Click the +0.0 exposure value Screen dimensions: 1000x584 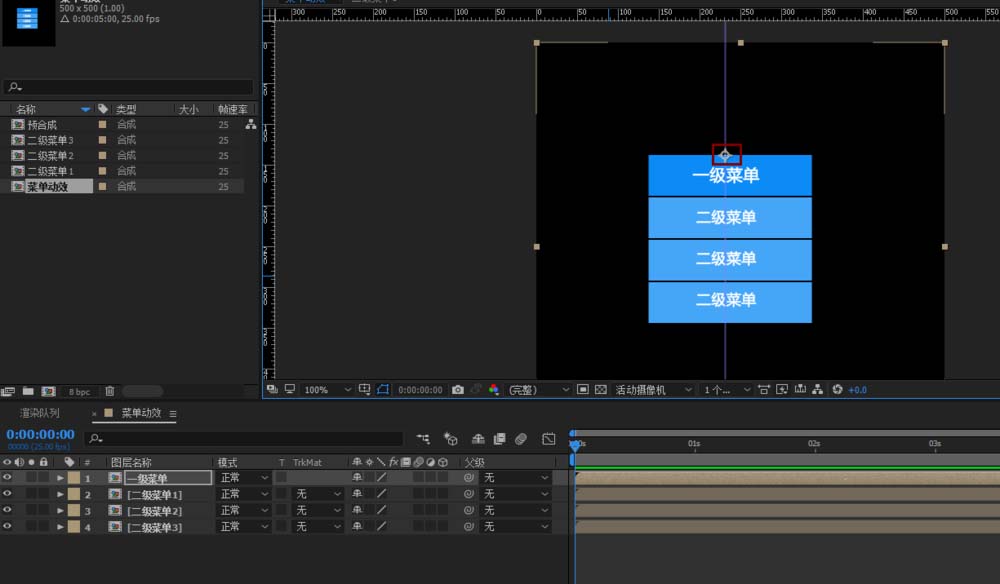[857, 390]
